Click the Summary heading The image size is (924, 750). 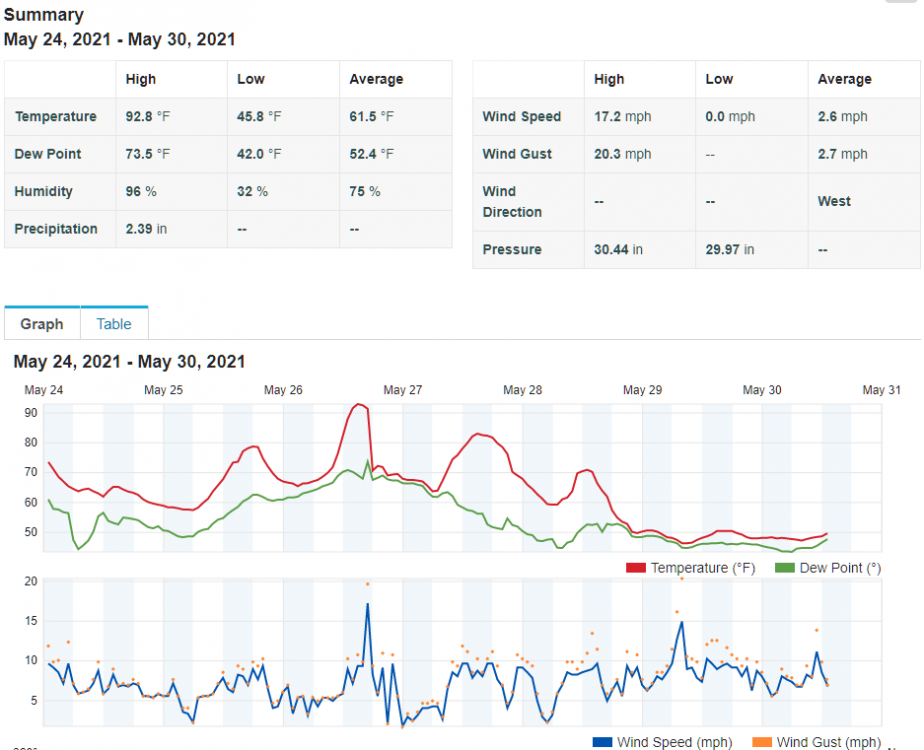click(x=44, y=15)
